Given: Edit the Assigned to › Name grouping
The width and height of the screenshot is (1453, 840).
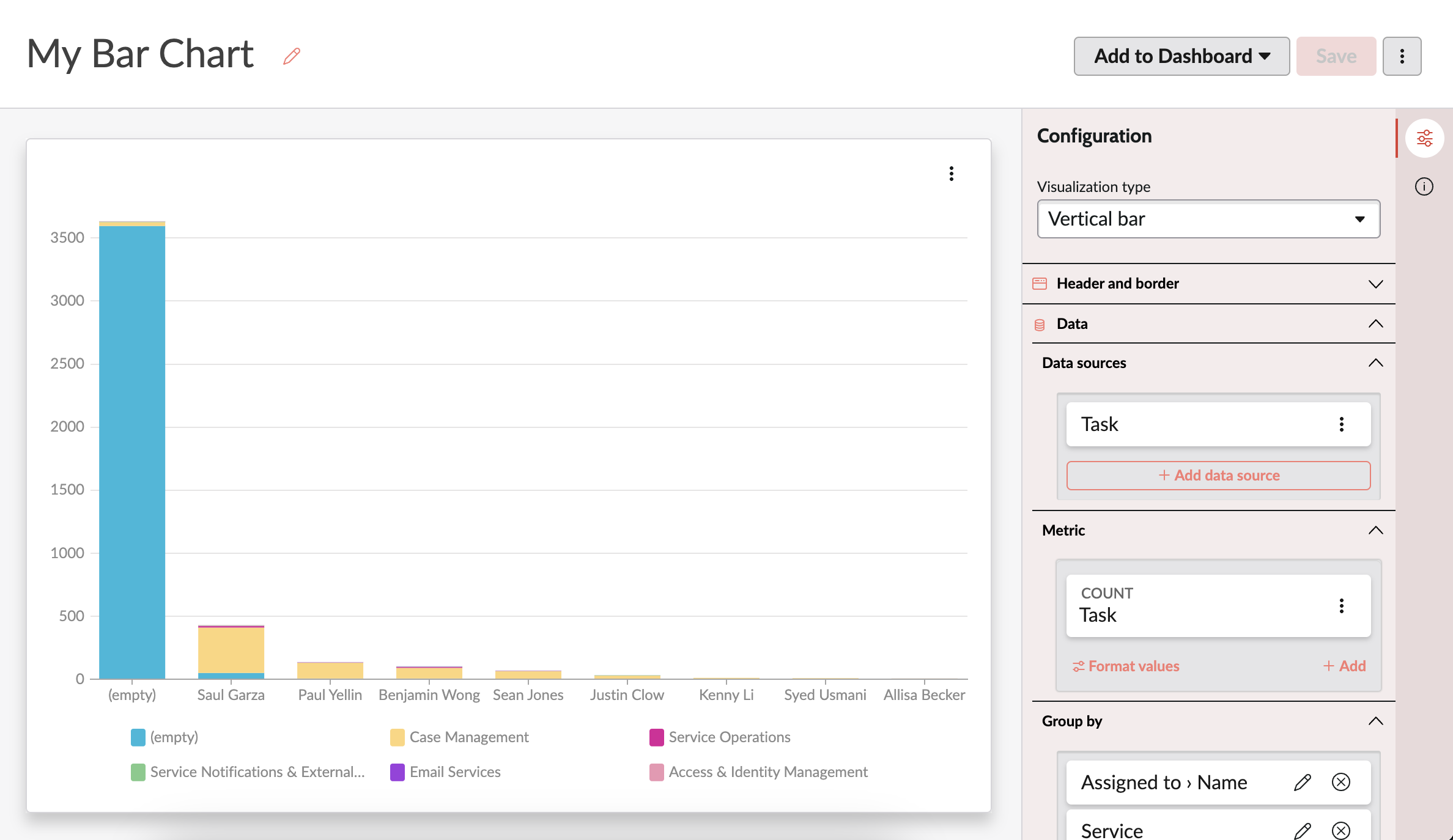Looking at the screenshot, I should [x=1303, y=783].
